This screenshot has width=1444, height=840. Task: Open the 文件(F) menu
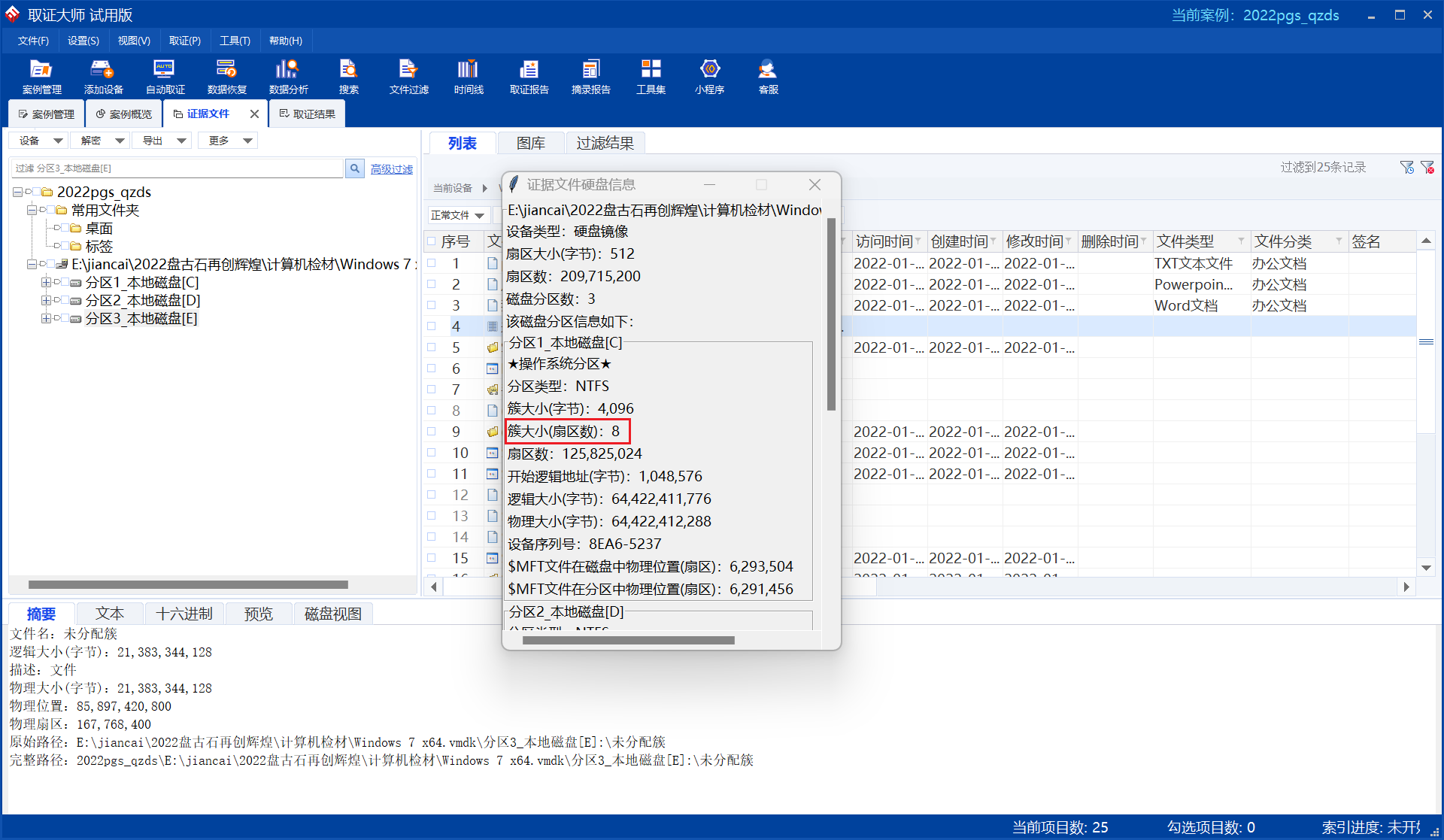[33, 41]
